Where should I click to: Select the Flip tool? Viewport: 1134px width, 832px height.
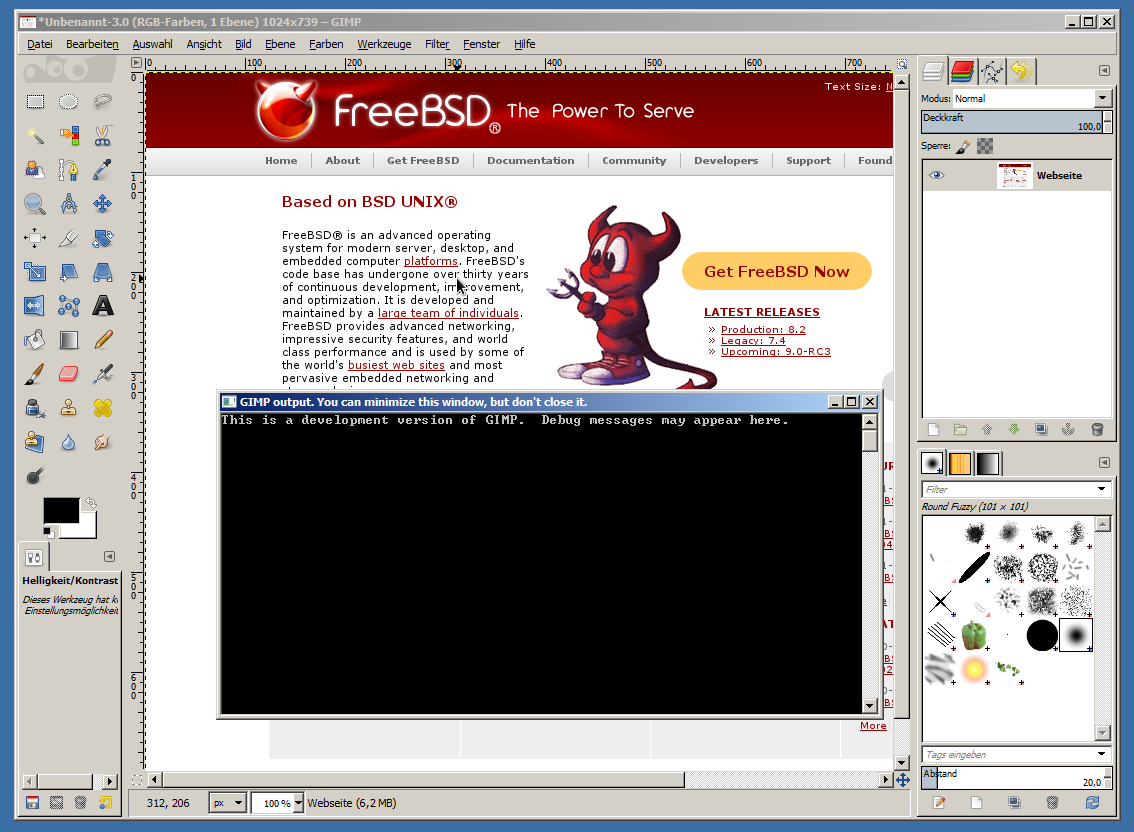click(x=35, y=305)
